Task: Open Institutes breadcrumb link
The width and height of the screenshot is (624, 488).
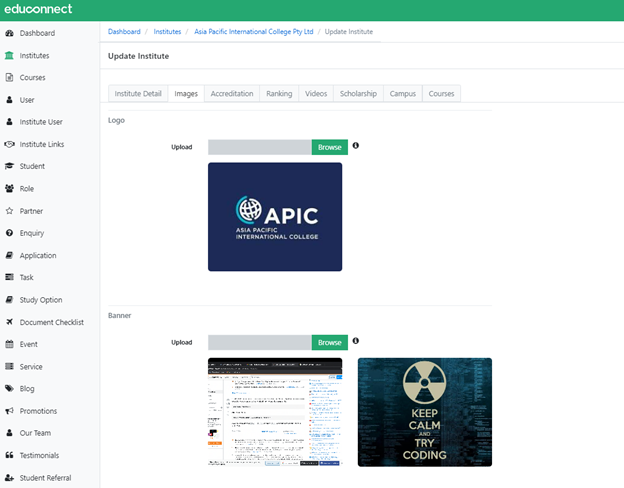Action: (167, 31)
